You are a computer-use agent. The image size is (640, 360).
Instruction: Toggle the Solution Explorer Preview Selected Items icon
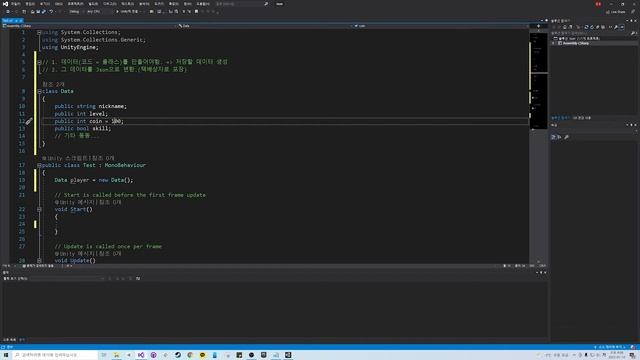click(622, 27)
